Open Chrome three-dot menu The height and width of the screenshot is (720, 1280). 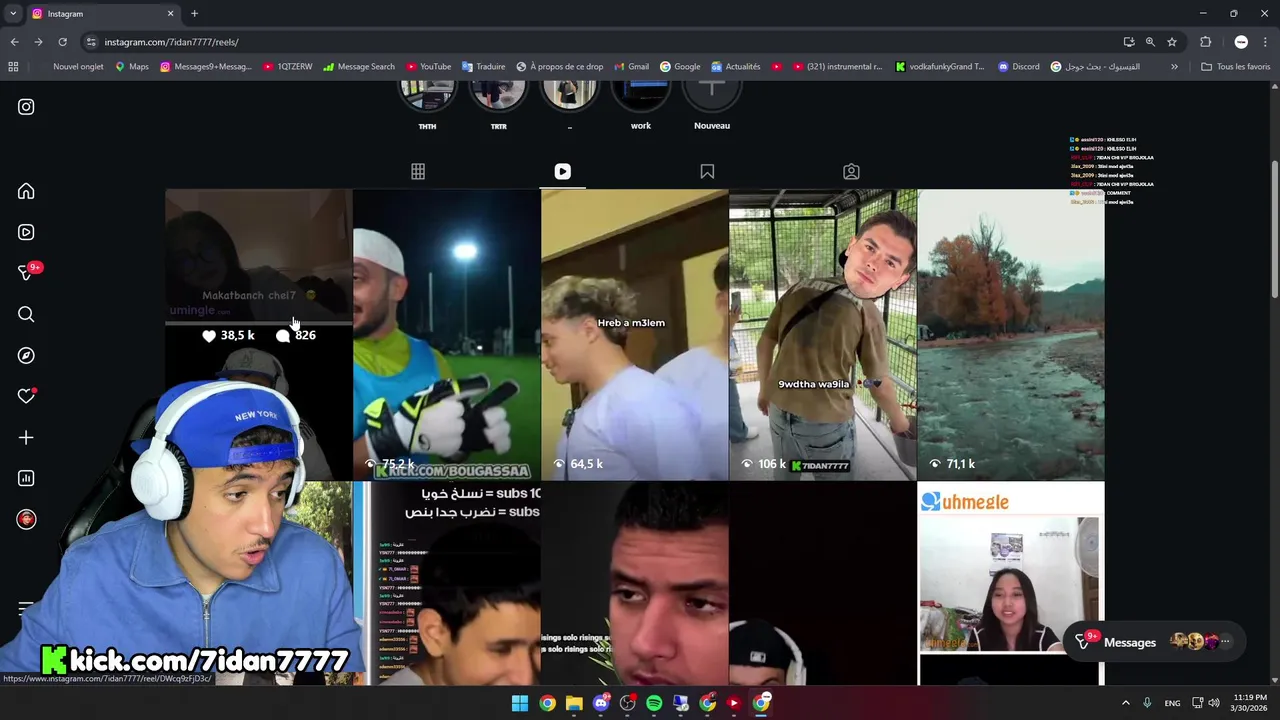click(1266, 42)
